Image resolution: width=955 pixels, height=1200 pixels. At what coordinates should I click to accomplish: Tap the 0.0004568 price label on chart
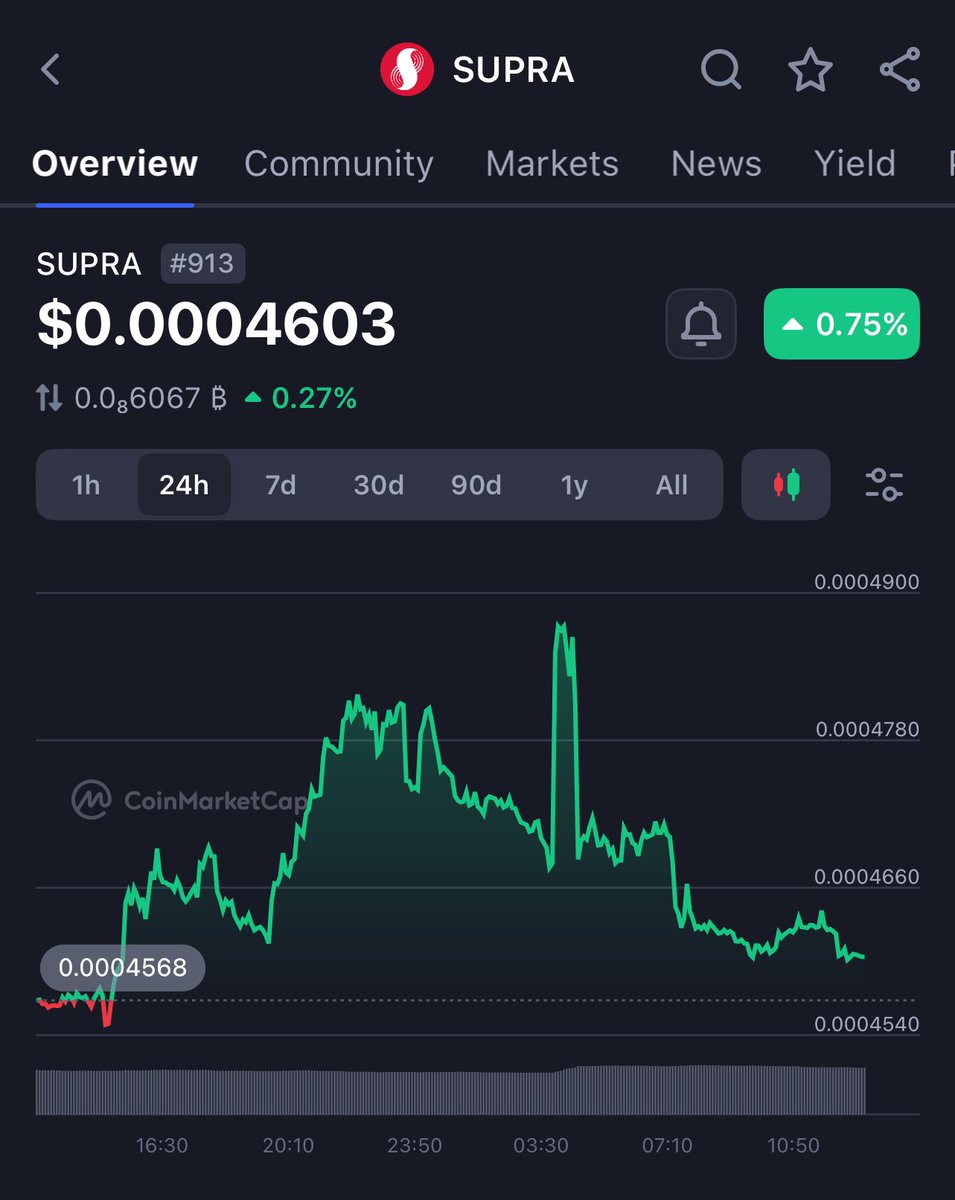pyautogui.click(x=123, y=968)
